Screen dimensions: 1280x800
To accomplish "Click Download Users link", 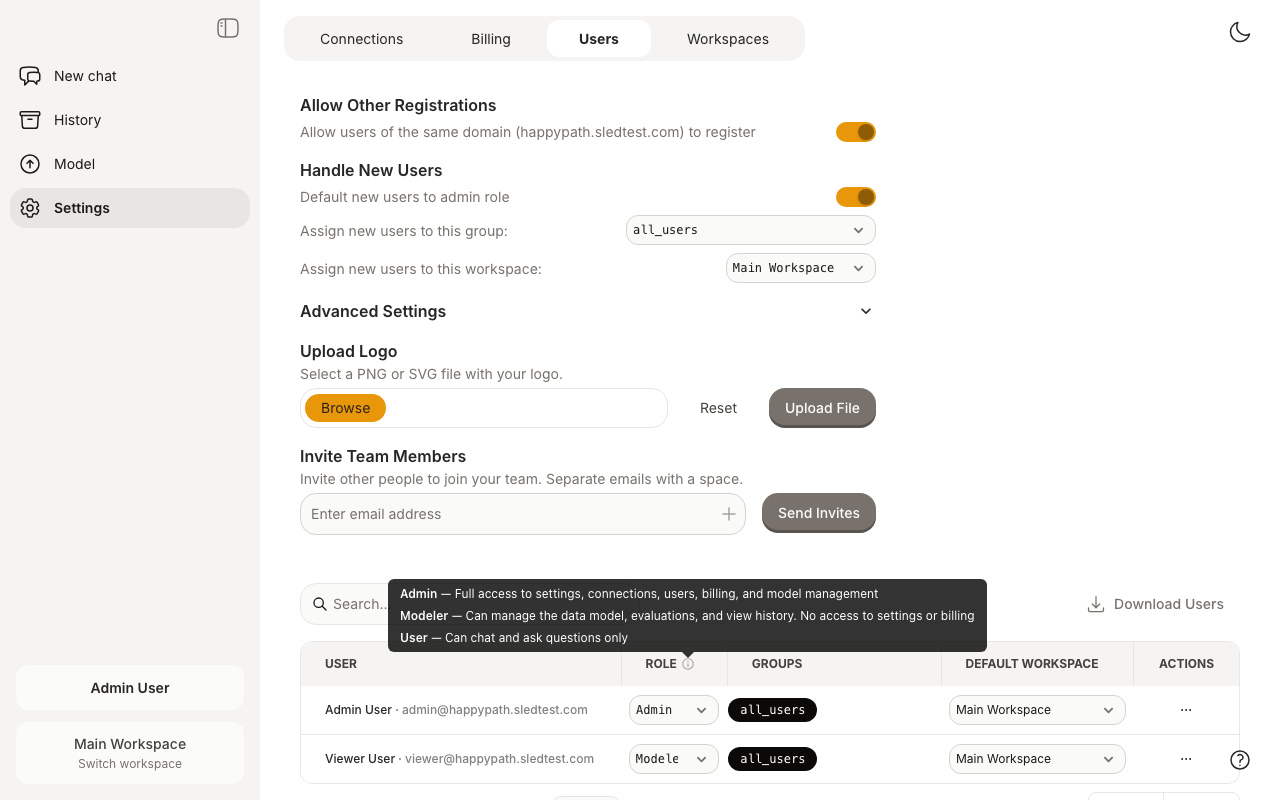I will [x=1155, y=604].
